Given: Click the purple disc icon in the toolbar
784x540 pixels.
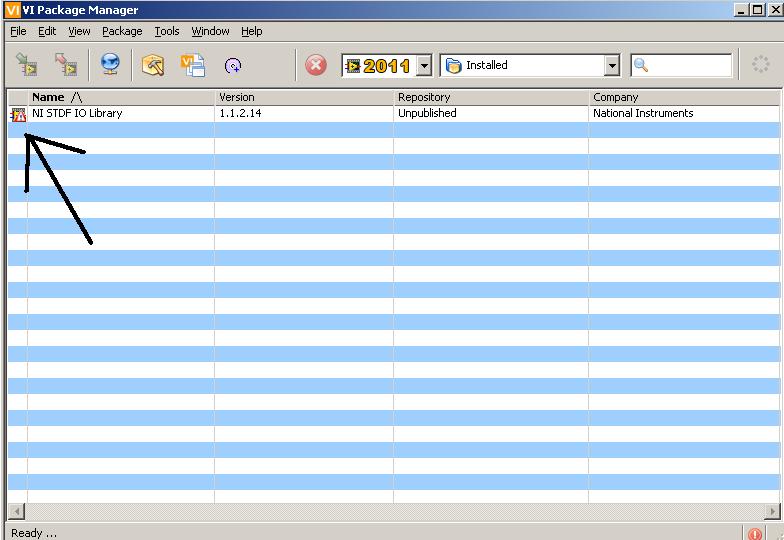Looking at the screenshot, I should (233, 66).
